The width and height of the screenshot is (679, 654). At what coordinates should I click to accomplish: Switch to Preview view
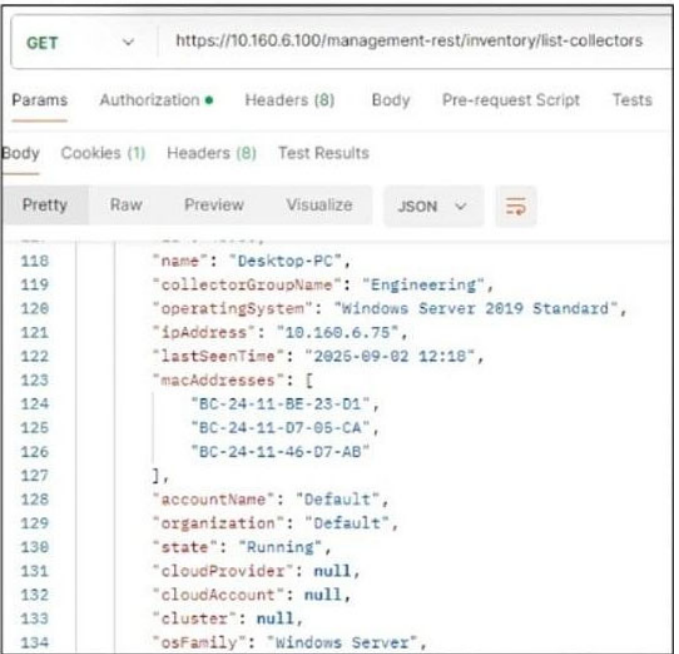click(x=214, y=205)
